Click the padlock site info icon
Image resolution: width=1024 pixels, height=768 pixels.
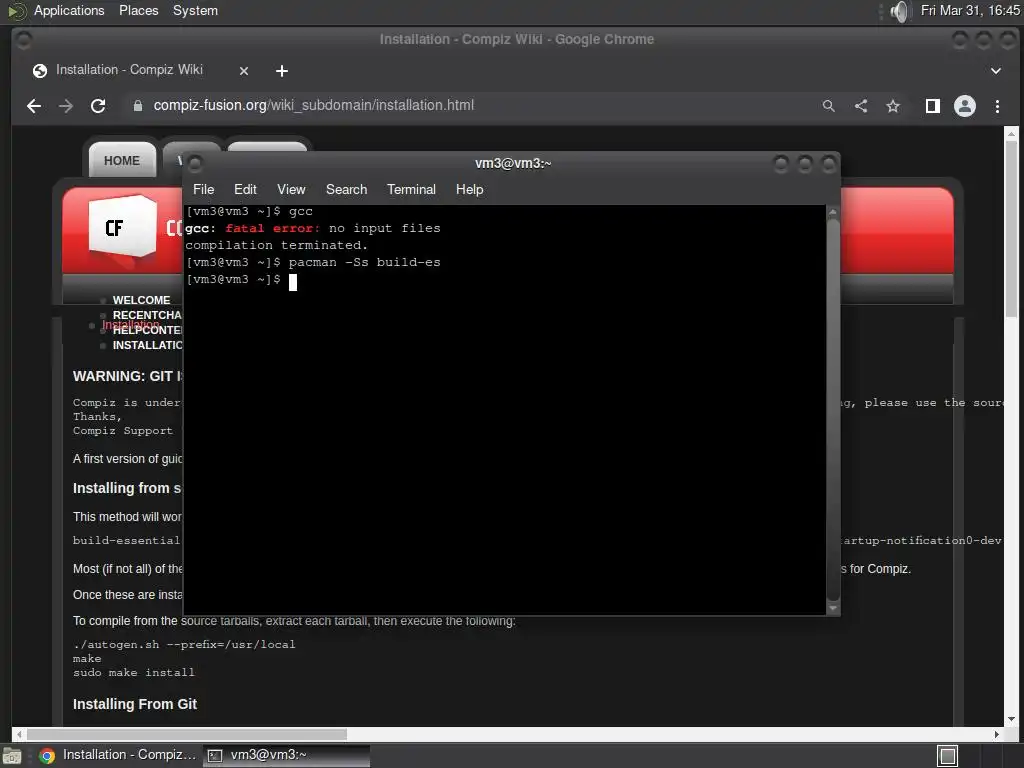tap(138, 106)
